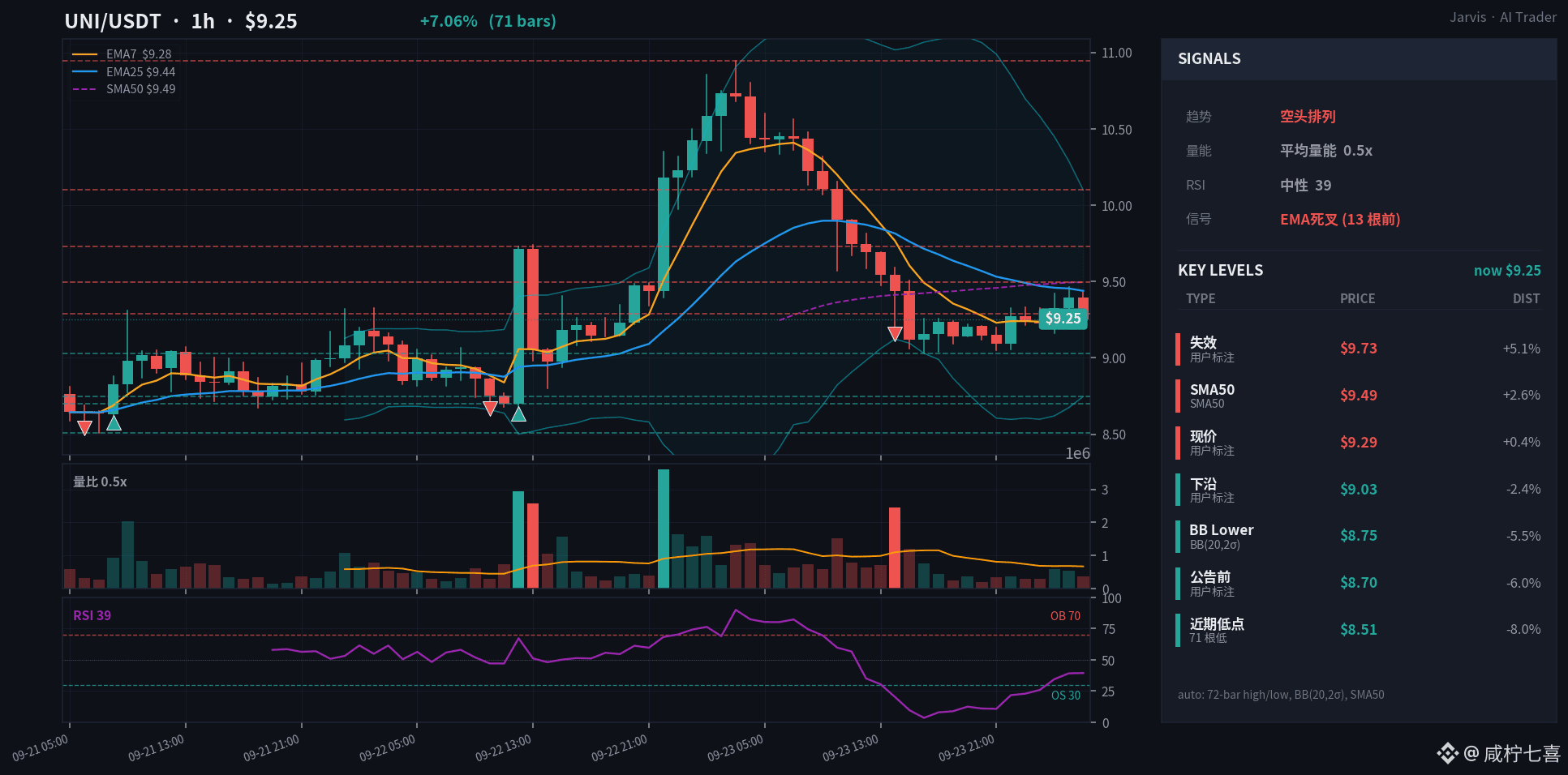Click the RSI 39 indicator label
Screen dimensions: 1568x775
coord(92,616)
